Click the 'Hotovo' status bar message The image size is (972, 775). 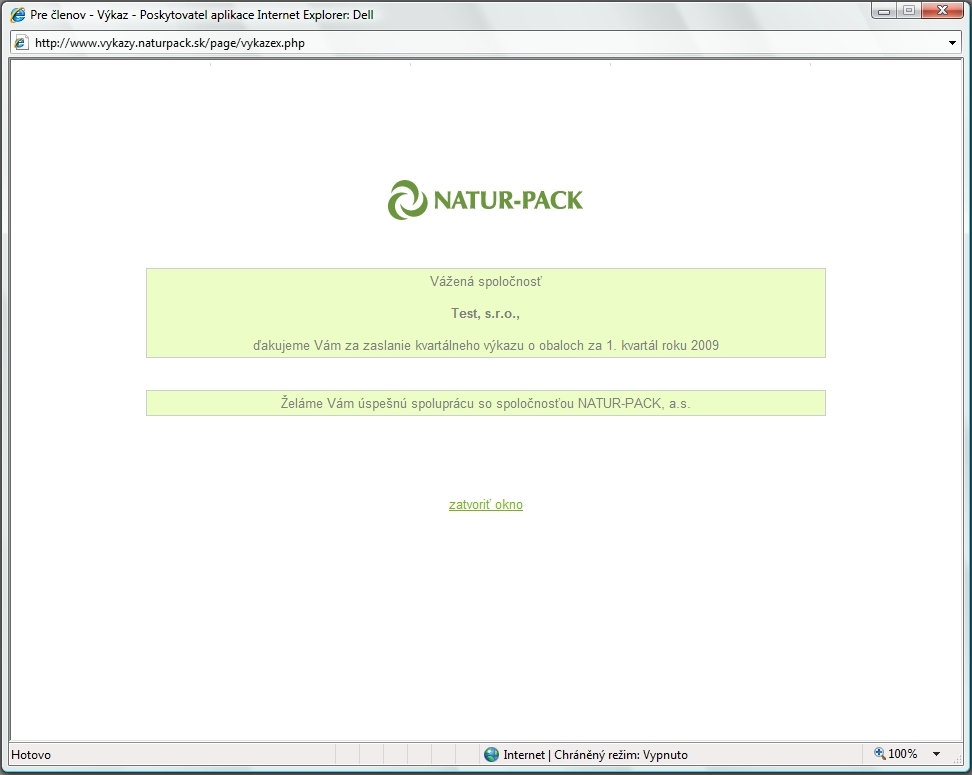pyautogui.click(x=31, y=755)
